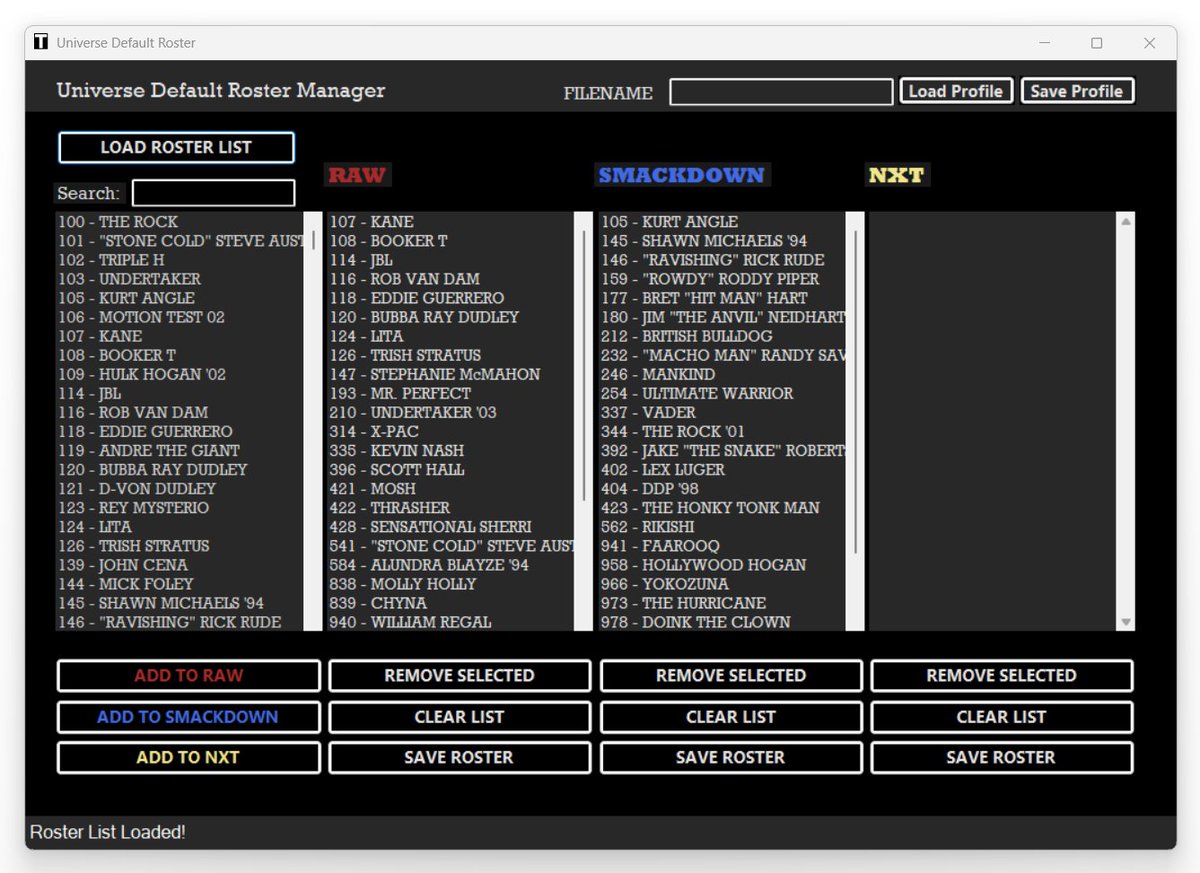Image resolution: width=1200 pixels, height=873 pixels.
Task: Select '102 - TRIPLE H' in the roster list
Action: pyautogui.click(x=179, y=260)
